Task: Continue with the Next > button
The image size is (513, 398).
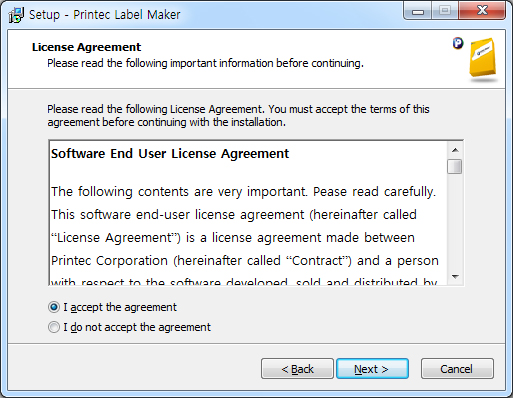Action: [x=372, y=369]
